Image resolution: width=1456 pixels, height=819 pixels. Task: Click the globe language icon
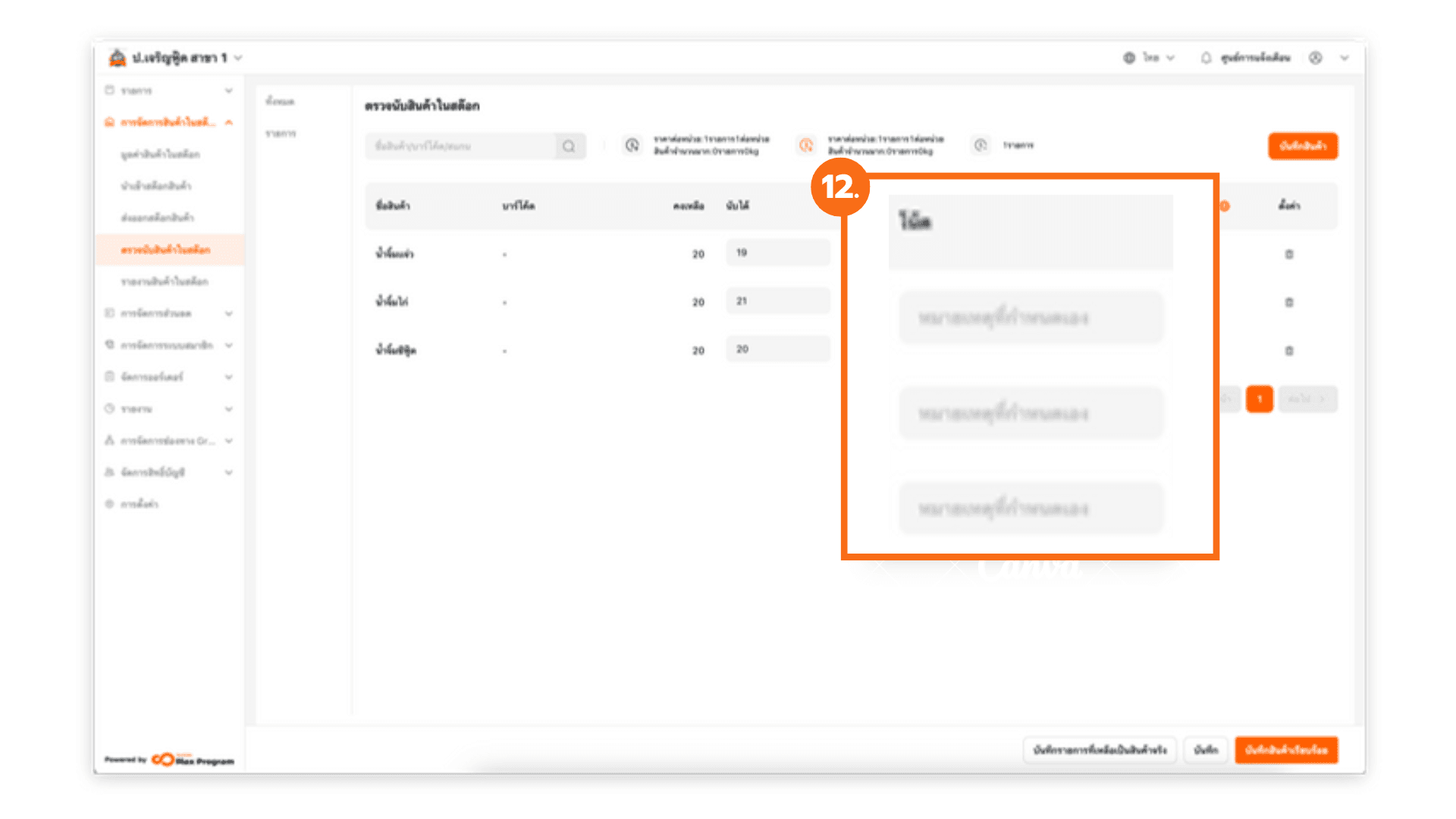coord(1129,58)
